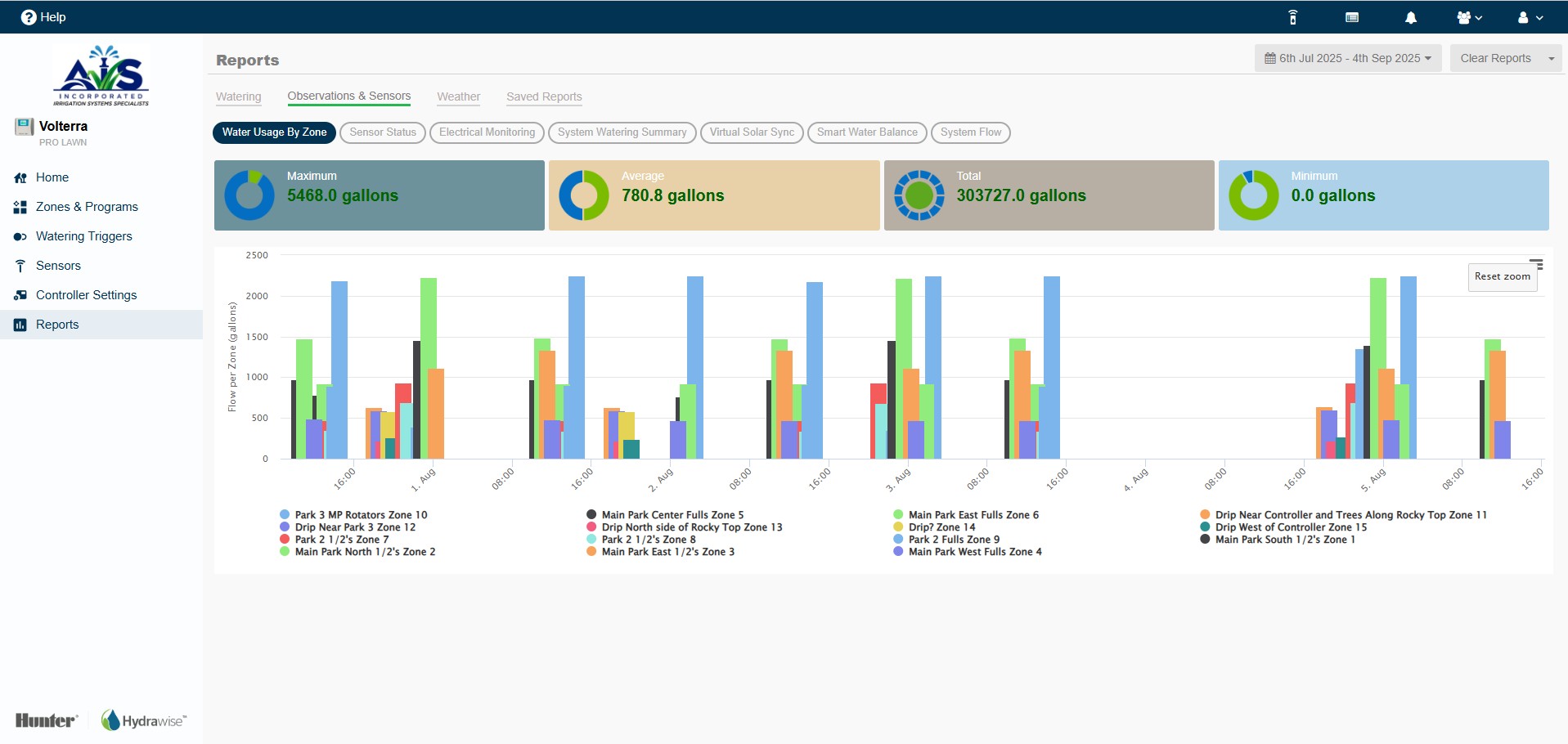Expand the users group dropdown in header

[1470, 17]
